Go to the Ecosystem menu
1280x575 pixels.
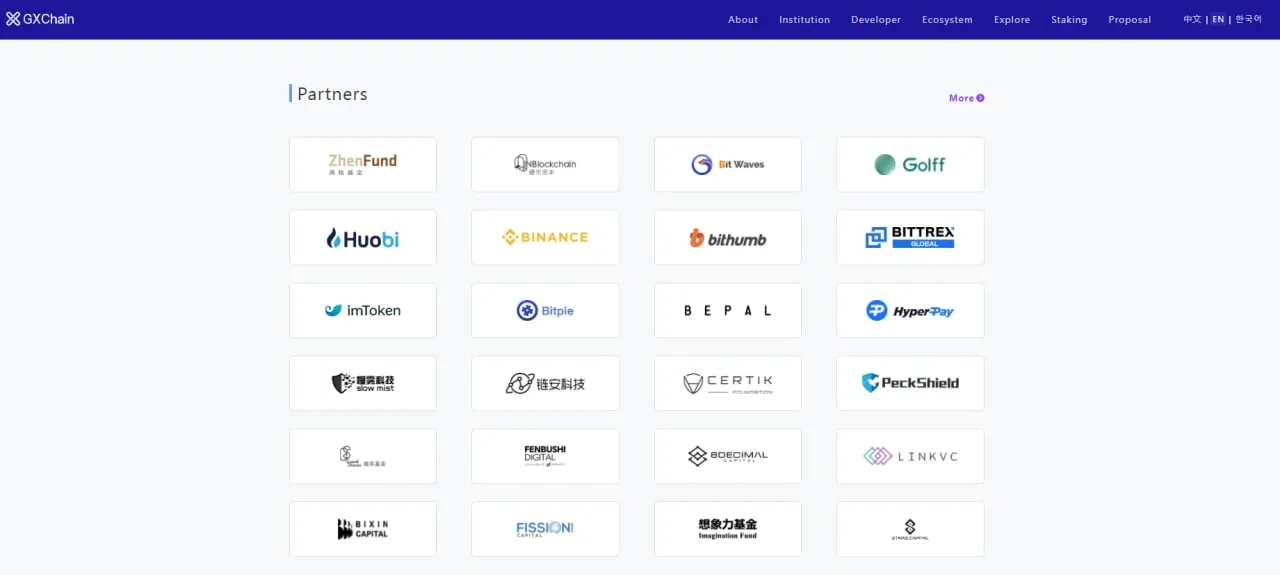tap(947, 20)
